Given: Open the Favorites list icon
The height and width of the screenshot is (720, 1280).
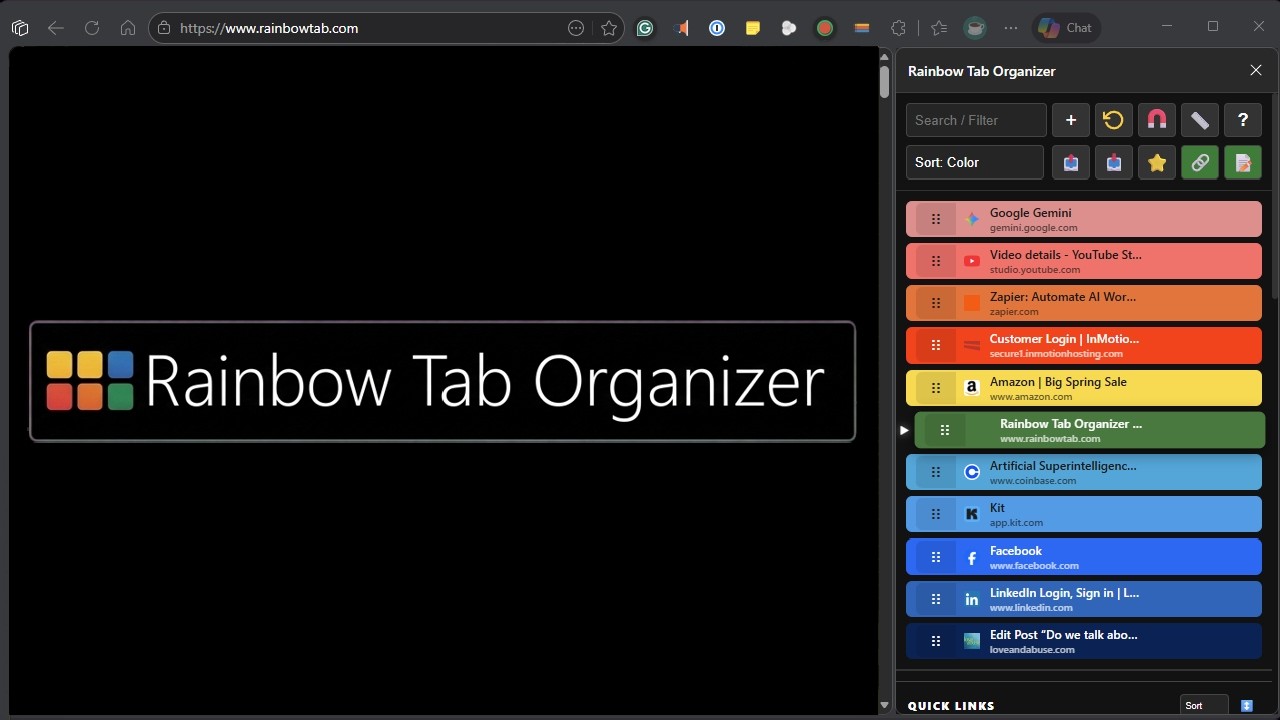Looking at the screenshot, I should 938,28.
